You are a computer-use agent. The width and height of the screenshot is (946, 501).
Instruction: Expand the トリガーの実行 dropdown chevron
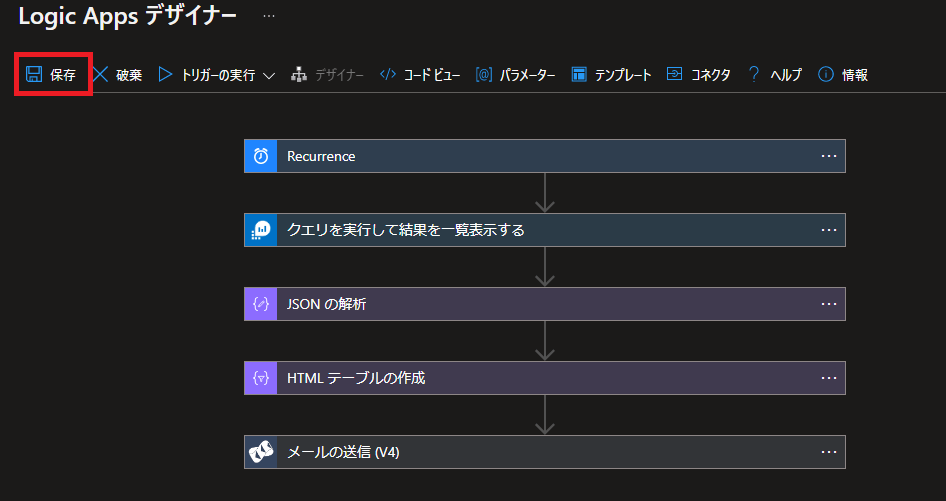click(x=269, y=75)
